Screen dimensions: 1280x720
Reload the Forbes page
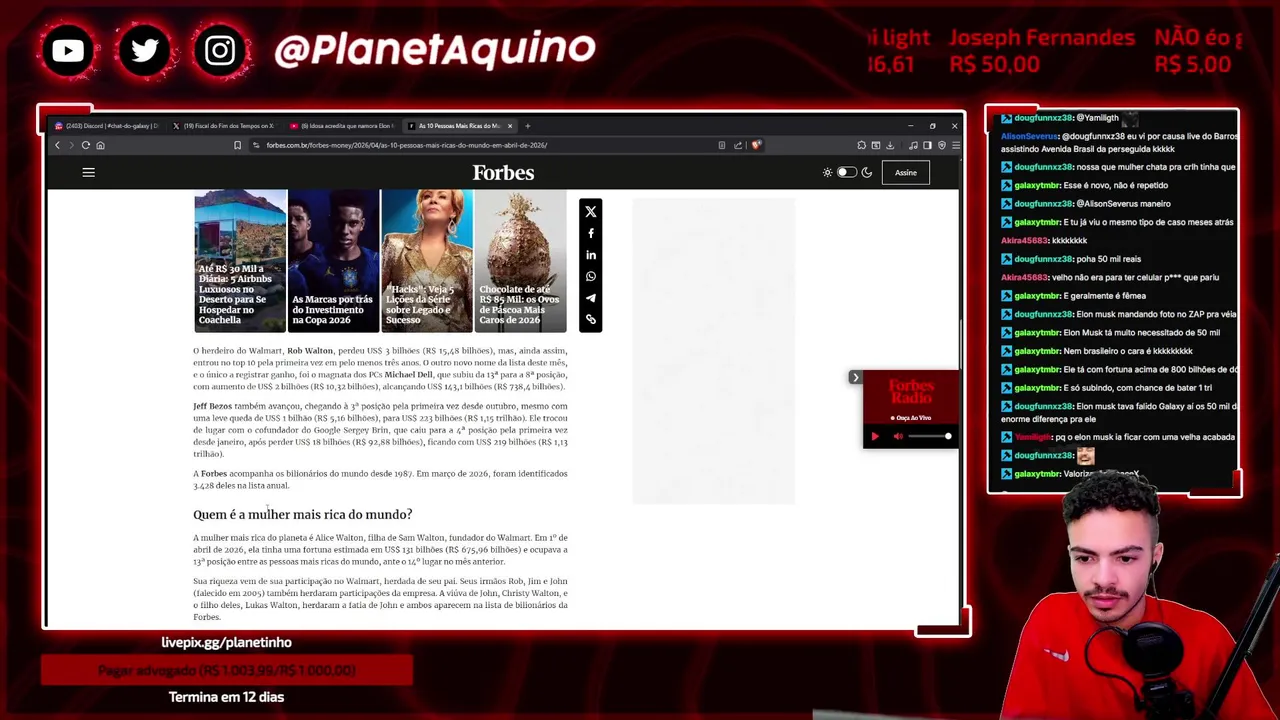(x=85, y=145)
